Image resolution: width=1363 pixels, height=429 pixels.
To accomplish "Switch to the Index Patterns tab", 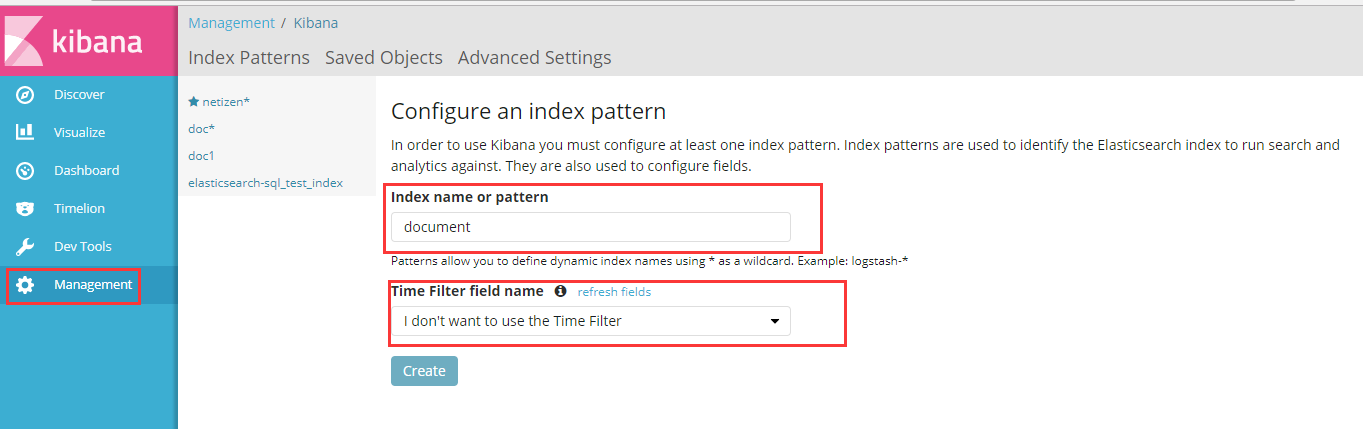I will click(x=249, y=57).
